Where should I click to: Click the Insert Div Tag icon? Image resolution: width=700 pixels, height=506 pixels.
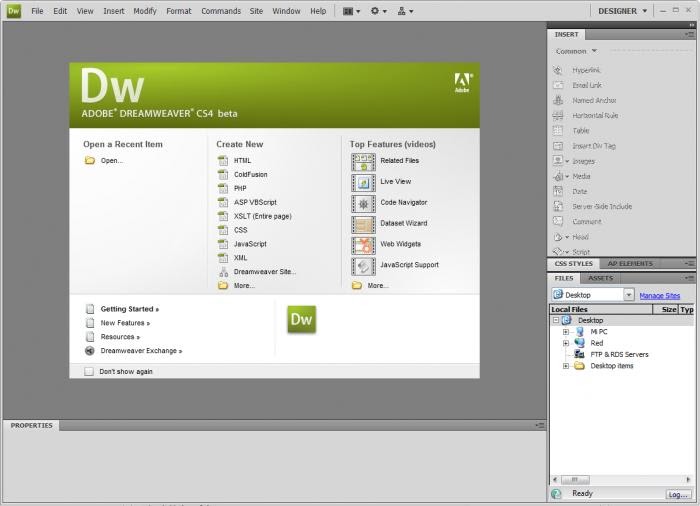pyautogui.click(x=558, y=146)
